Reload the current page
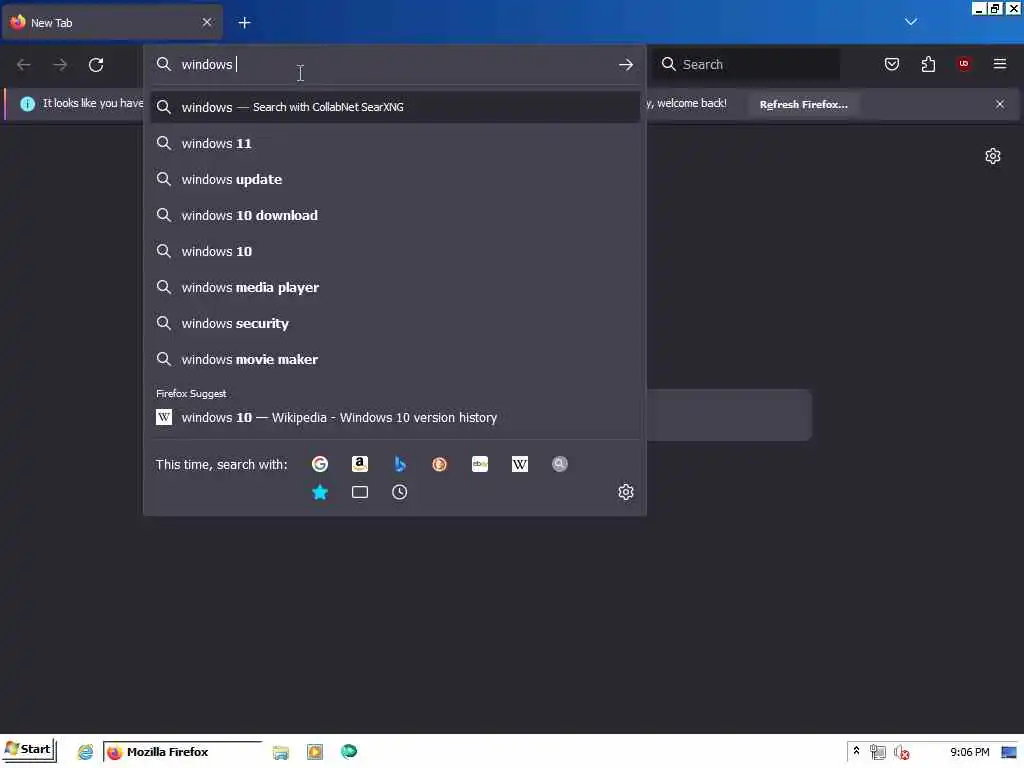Screen dimensions: 1024x768 pos(96,65)
